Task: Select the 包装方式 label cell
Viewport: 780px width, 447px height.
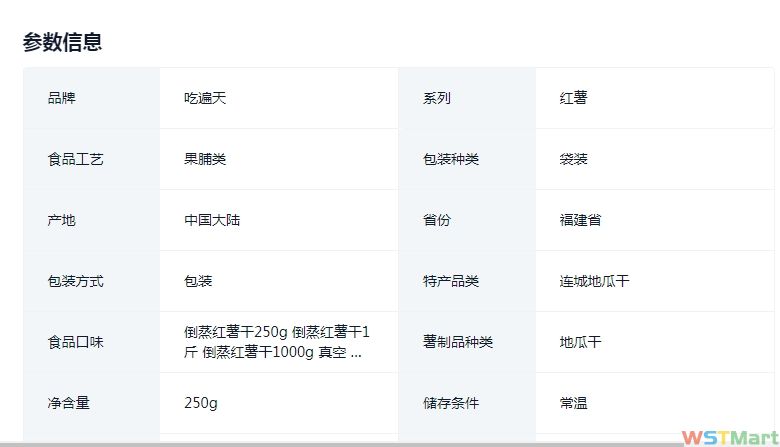Action: click(x=76, y=281)
